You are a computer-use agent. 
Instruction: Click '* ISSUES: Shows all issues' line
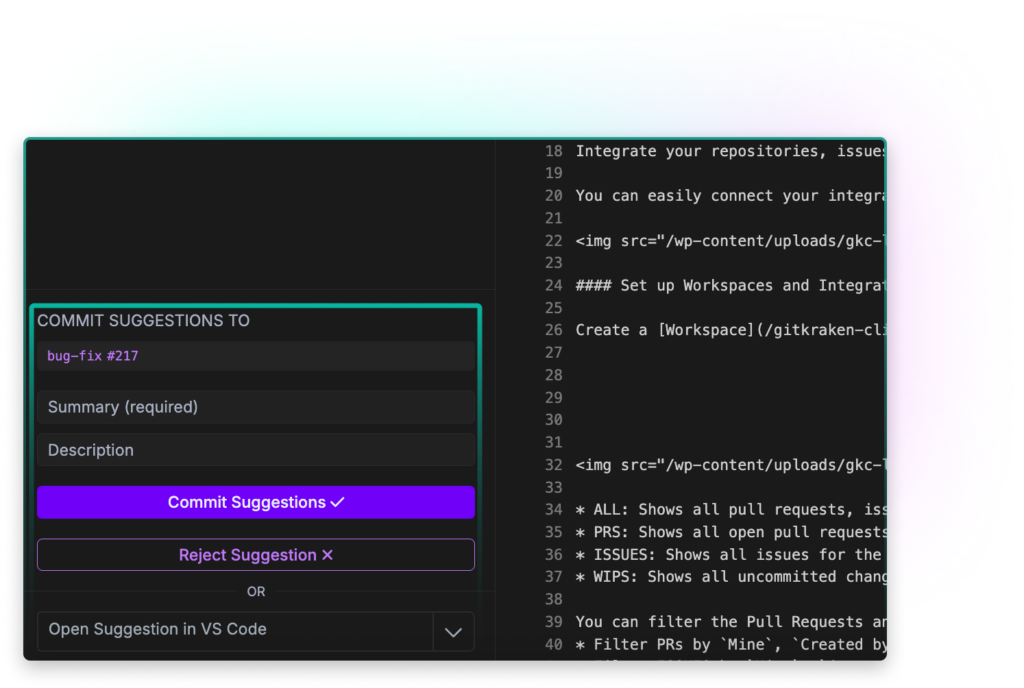pyautogui.click(x=729, y=555)
